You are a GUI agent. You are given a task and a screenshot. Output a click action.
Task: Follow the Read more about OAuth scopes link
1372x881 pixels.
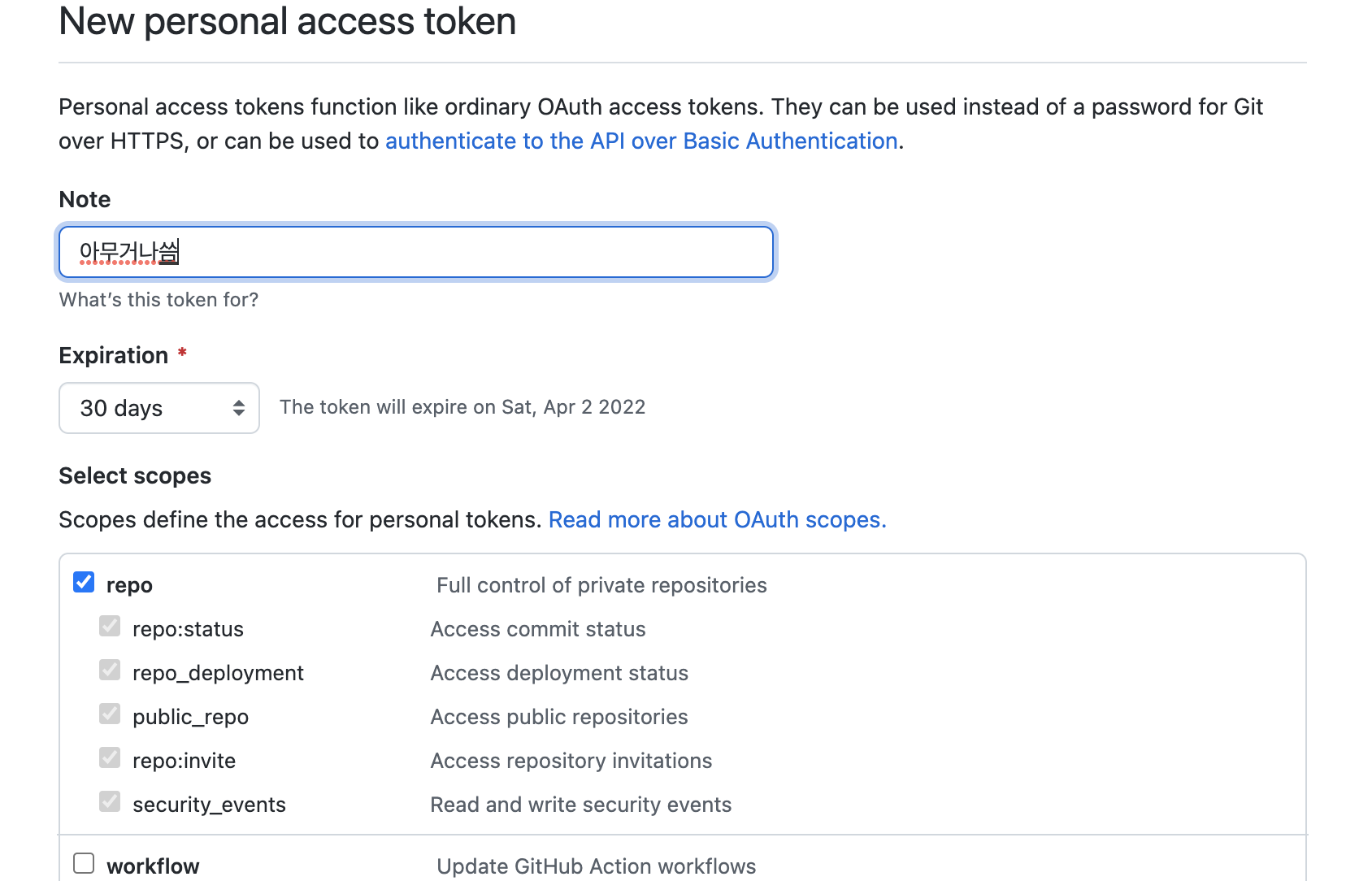[717, 519]
